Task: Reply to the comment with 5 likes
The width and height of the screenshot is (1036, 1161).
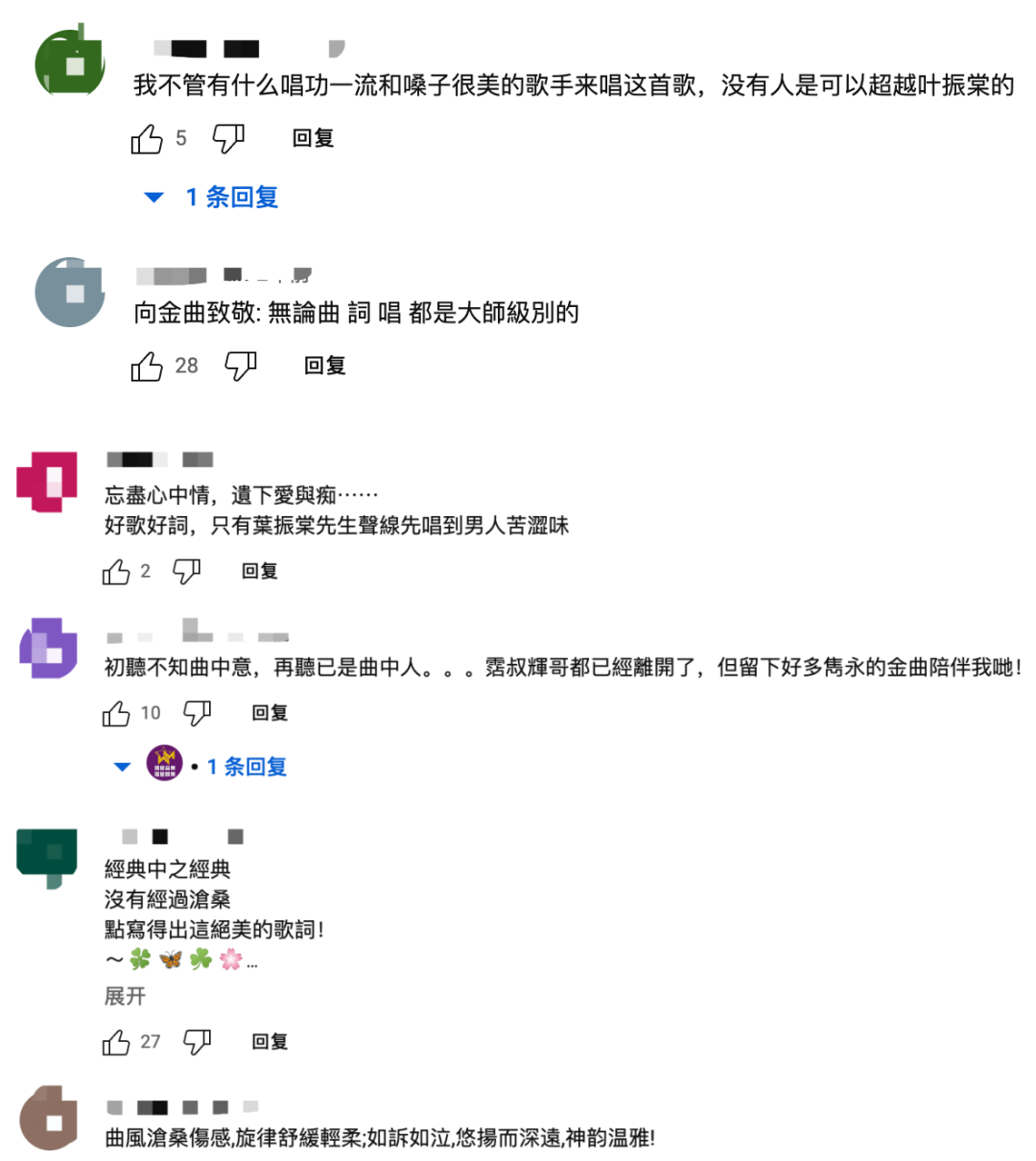Action: (x=313, y=138)
